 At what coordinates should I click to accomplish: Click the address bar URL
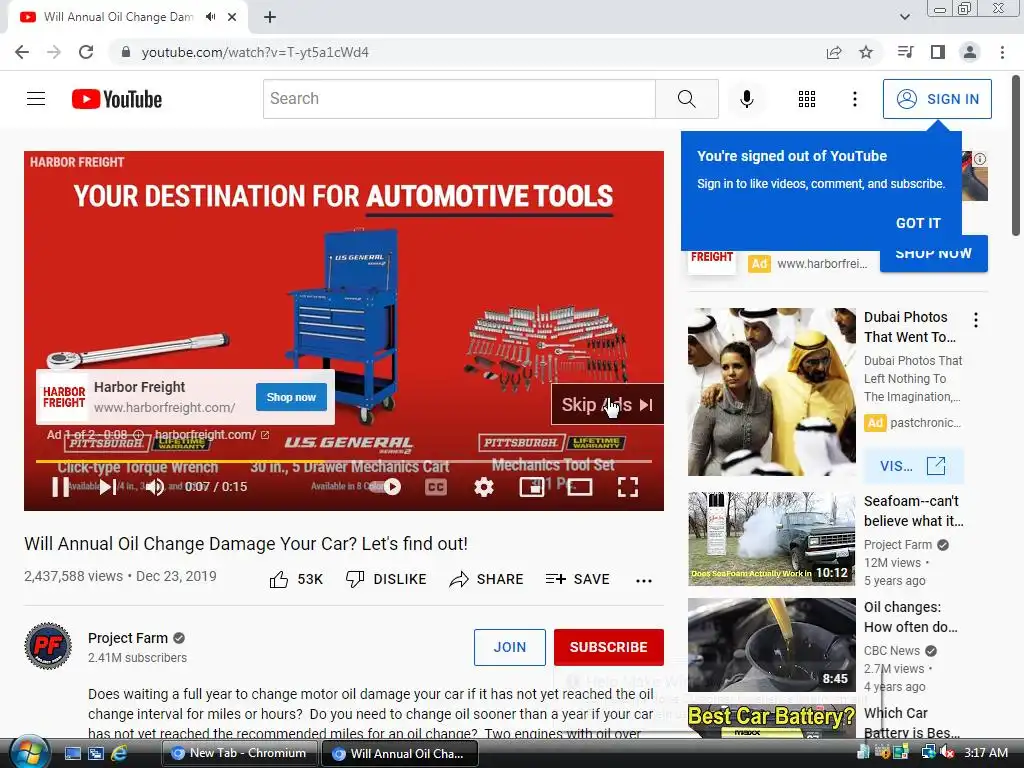pos(255,52)
